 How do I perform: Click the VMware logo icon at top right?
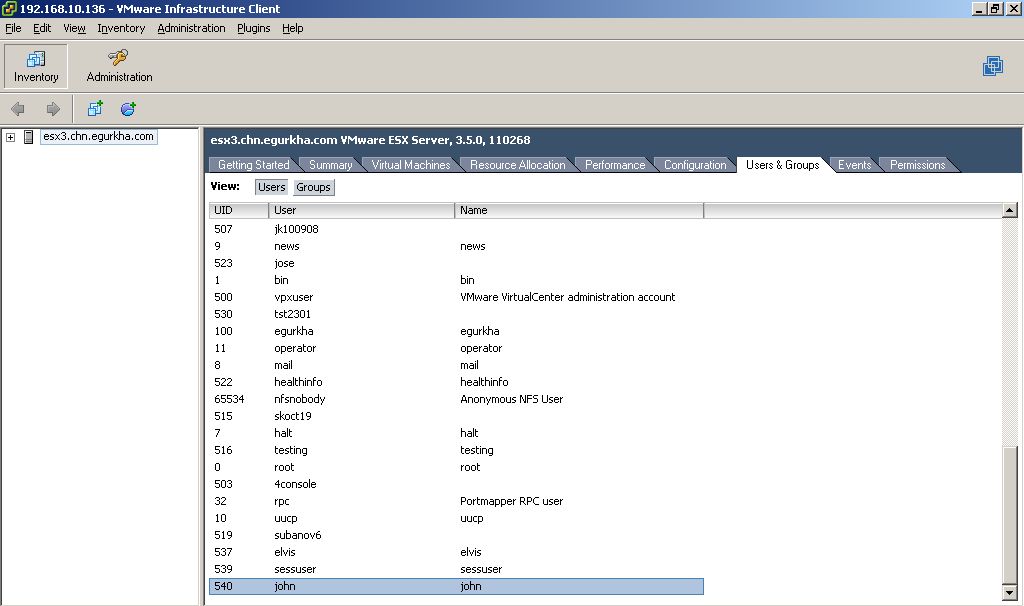coord(993,66)
